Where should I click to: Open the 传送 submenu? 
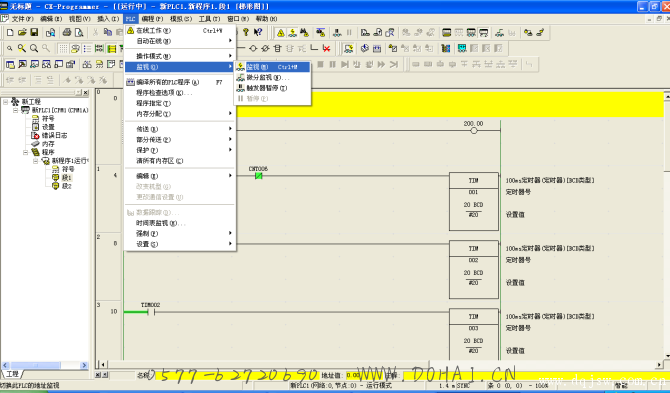point(180,129)
